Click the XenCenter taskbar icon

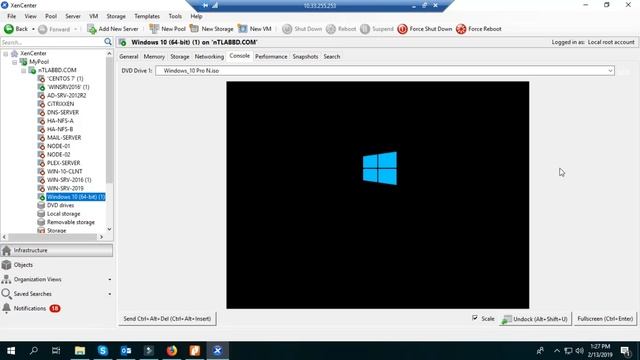coord(218,351)
